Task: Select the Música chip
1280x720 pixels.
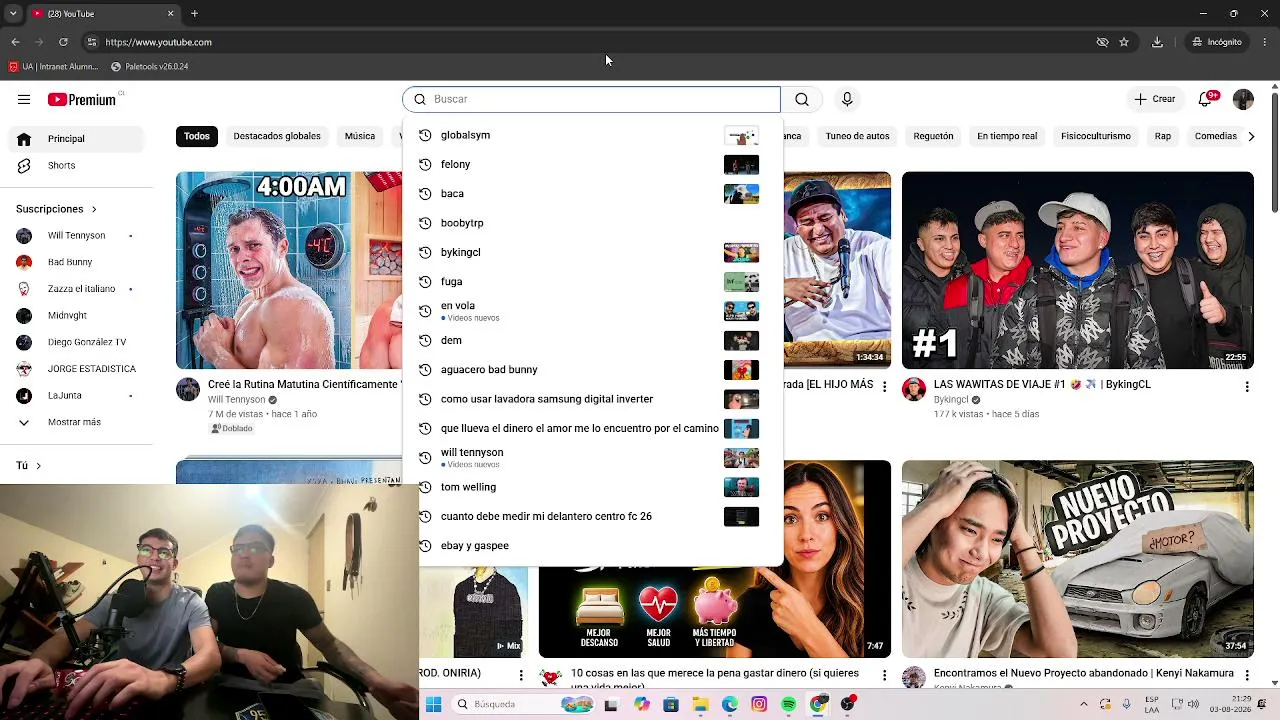Action: tap(360, 136)
